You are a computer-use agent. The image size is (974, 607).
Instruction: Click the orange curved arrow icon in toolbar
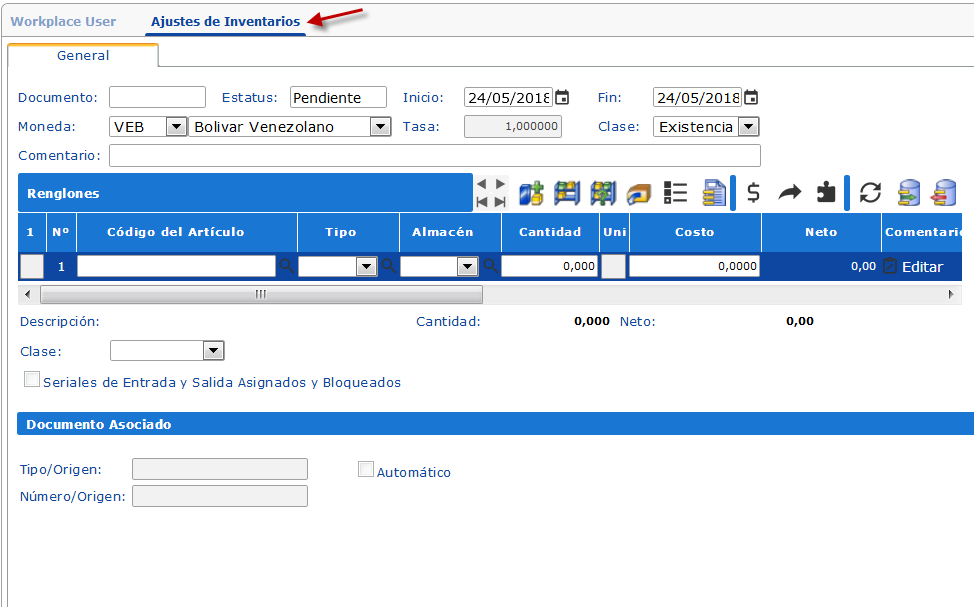(x=639, y=193)
